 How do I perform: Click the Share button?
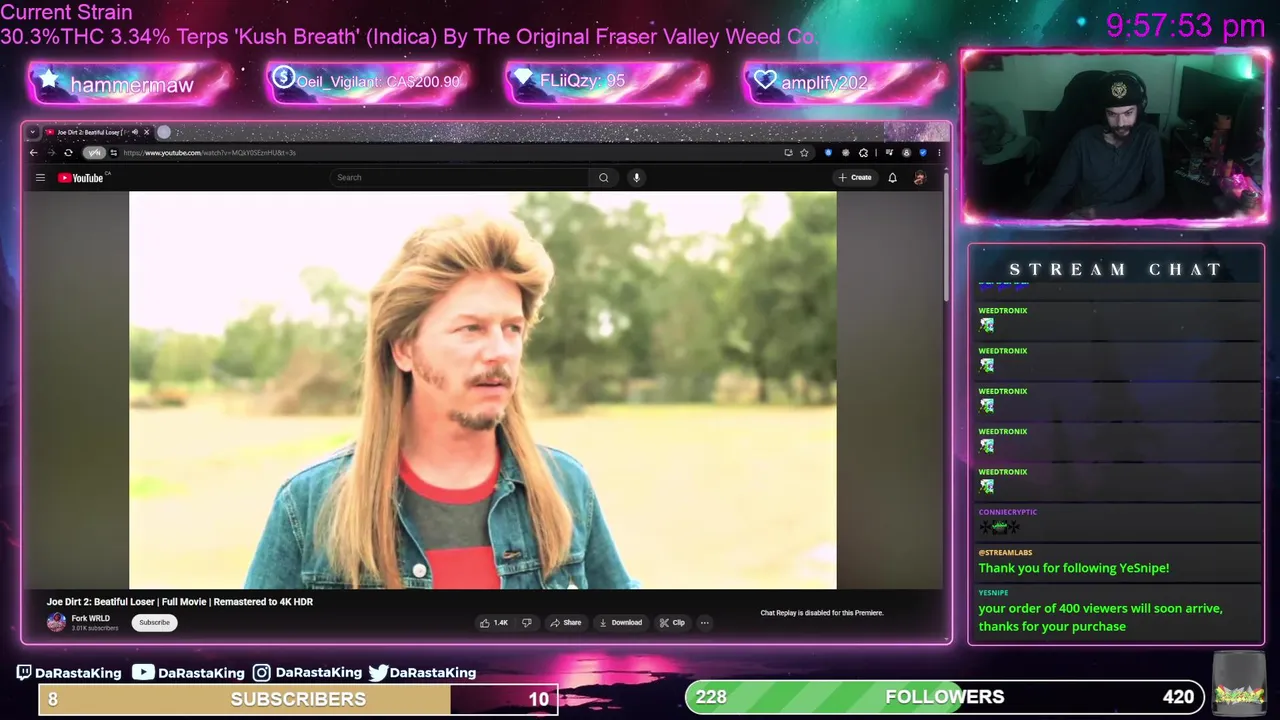pos(565,623)
